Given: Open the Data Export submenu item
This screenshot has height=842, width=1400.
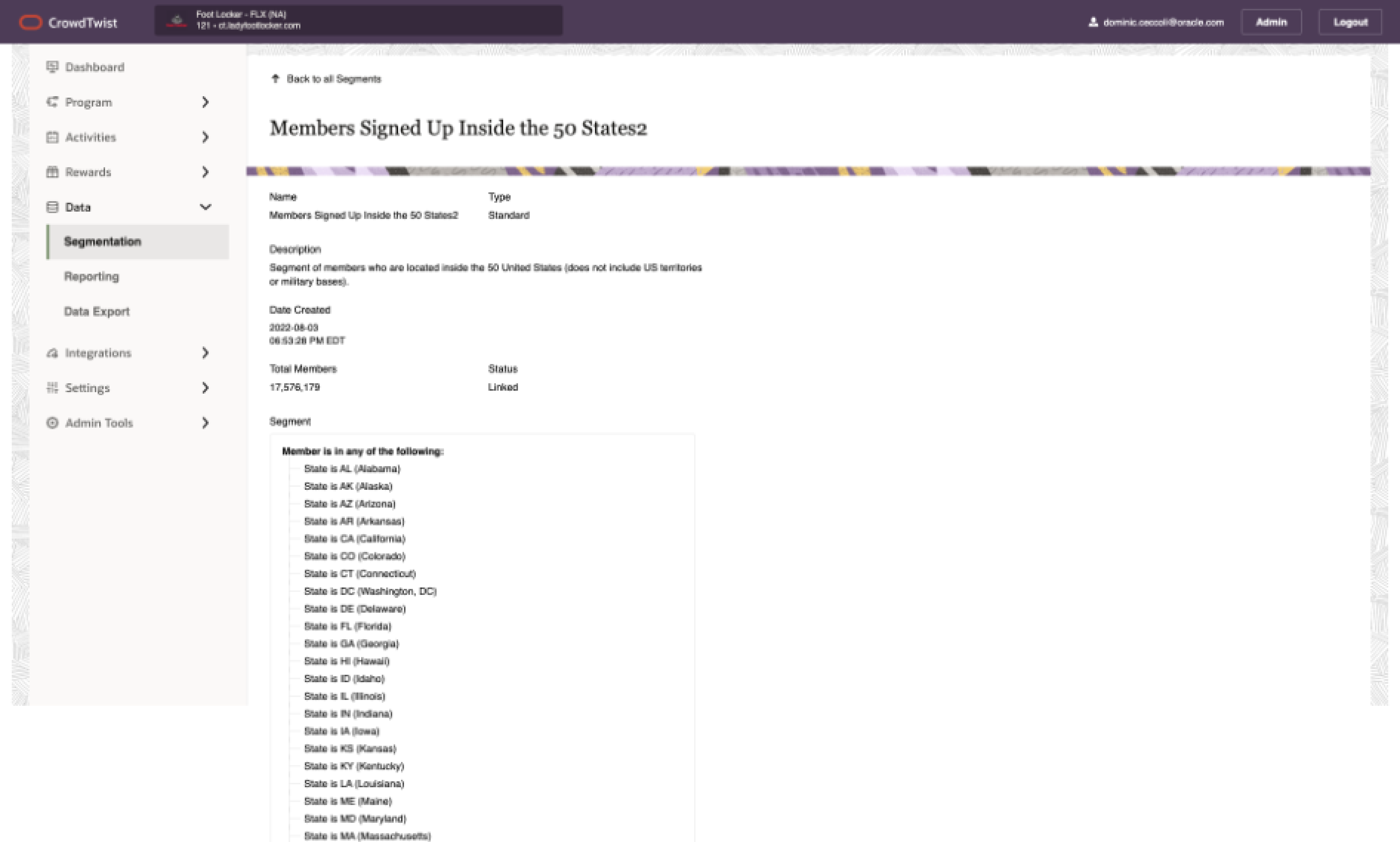Looking at the screenshot, I should pyautogui.click(x=97, y=311).
